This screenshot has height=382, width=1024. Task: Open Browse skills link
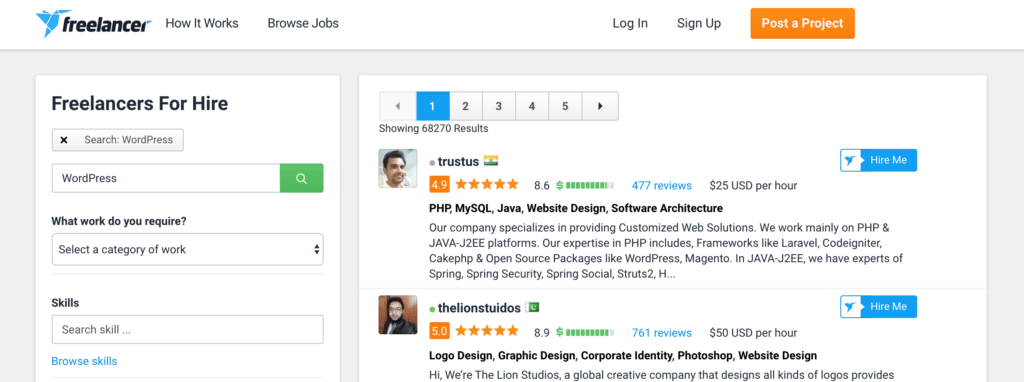(x=84, y=361)
